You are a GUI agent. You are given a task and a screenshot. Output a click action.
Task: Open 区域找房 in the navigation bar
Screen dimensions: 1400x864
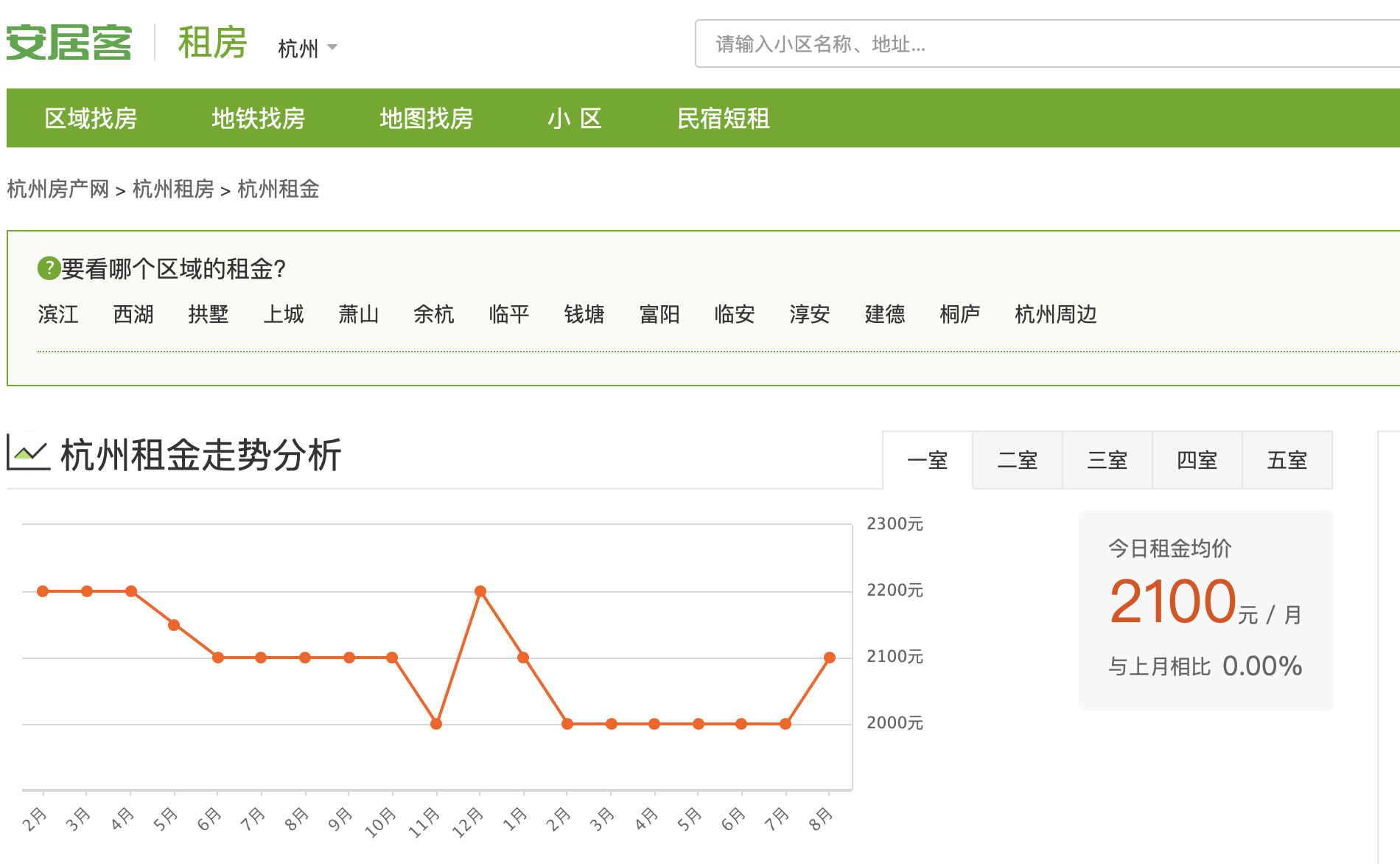click(91, 119)
